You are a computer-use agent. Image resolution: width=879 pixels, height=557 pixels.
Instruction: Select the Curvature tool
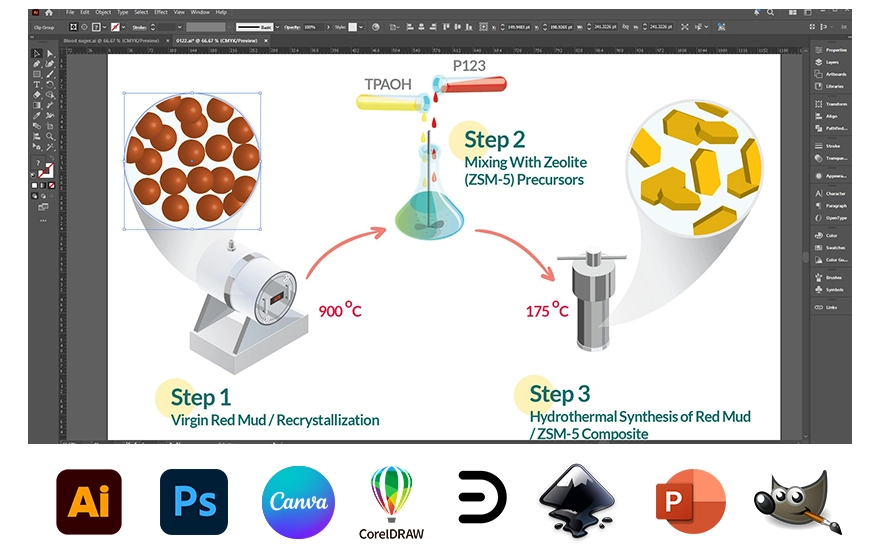coord(50,63)
